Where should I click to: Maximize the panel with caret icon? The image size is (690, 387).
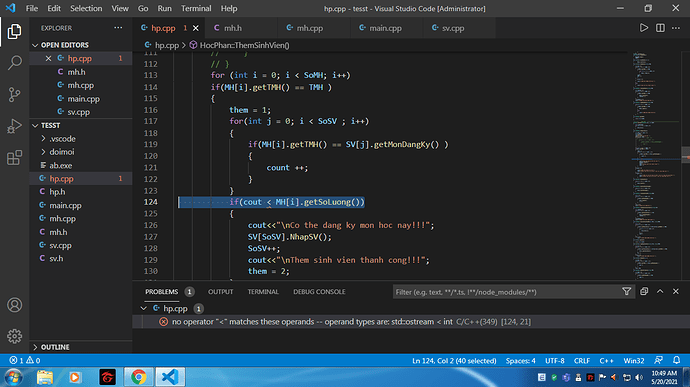click(x=660, y=291)
